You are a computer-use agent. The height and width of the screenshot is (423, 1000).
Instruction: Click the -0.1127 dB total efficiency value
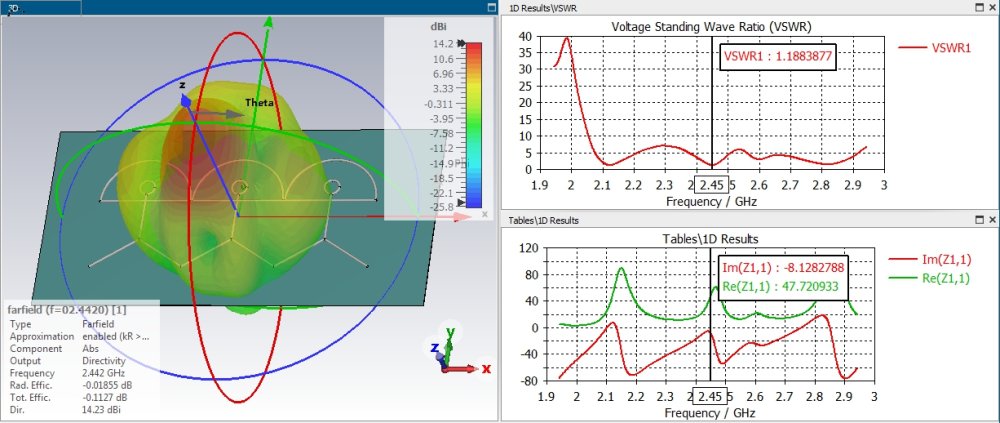106,397
